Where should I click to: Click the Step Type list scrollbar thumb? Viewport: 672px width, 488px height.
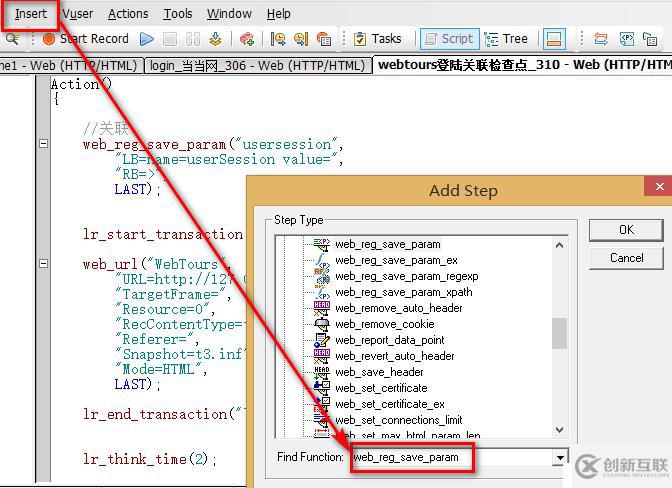point(560,333)
